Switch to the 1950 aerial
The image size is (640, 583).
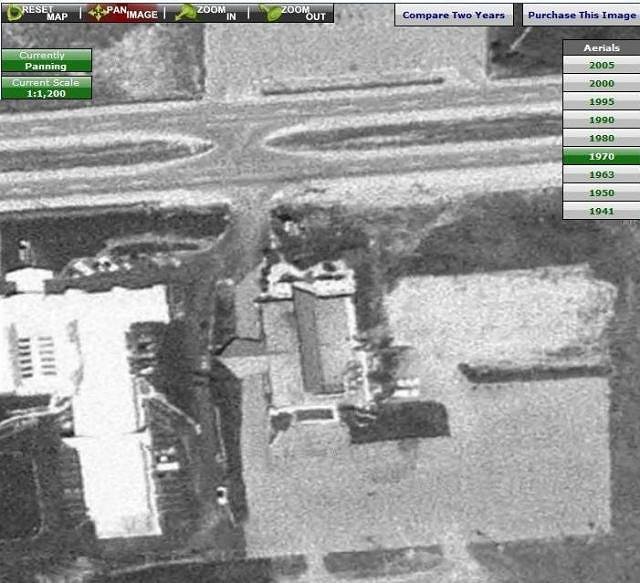pyautogui.click(x=601, y=193)
